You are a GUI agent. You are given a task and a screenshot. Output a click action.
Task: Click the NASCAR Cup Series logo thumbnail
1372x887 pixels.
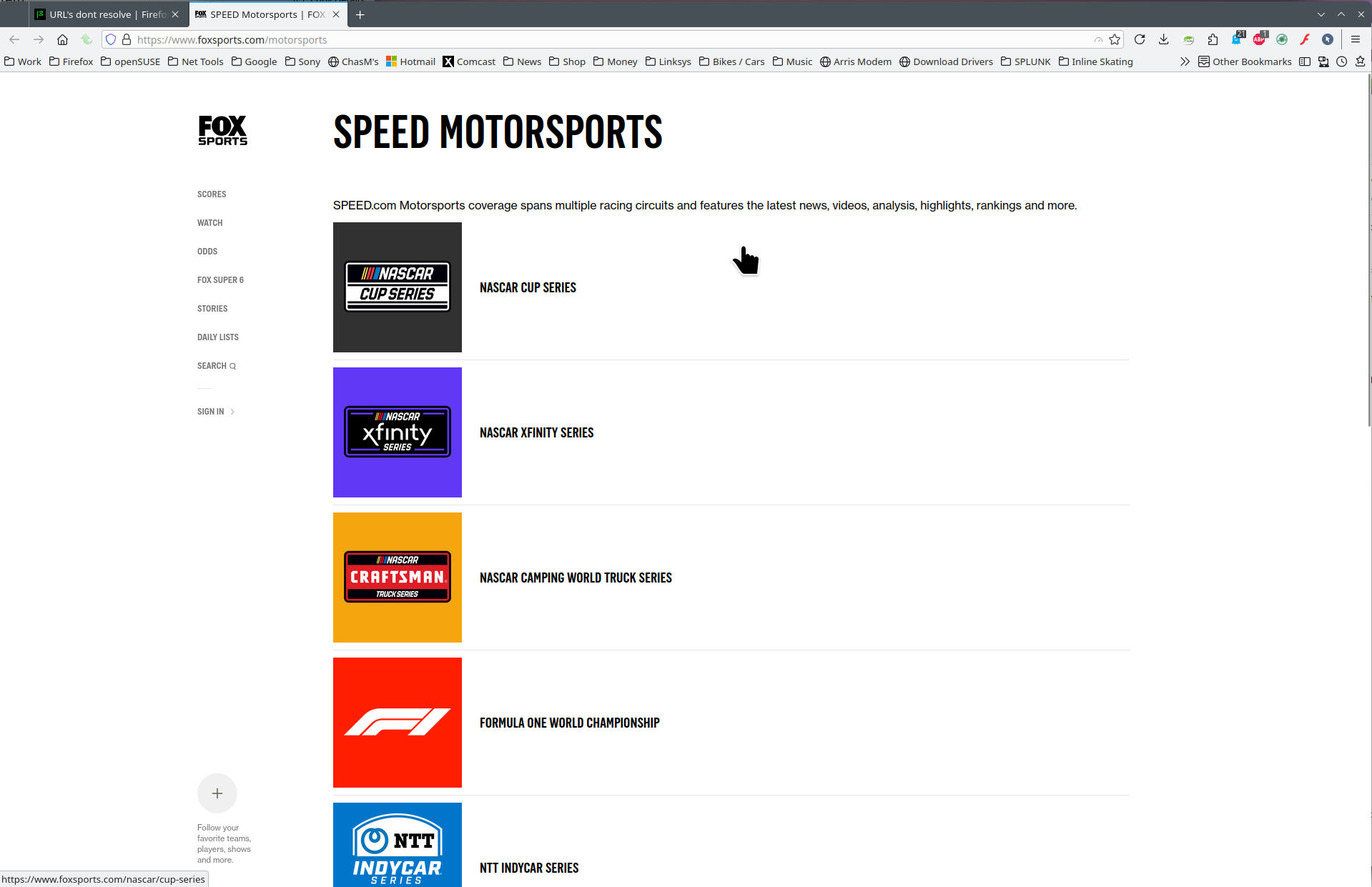(398, 287)
